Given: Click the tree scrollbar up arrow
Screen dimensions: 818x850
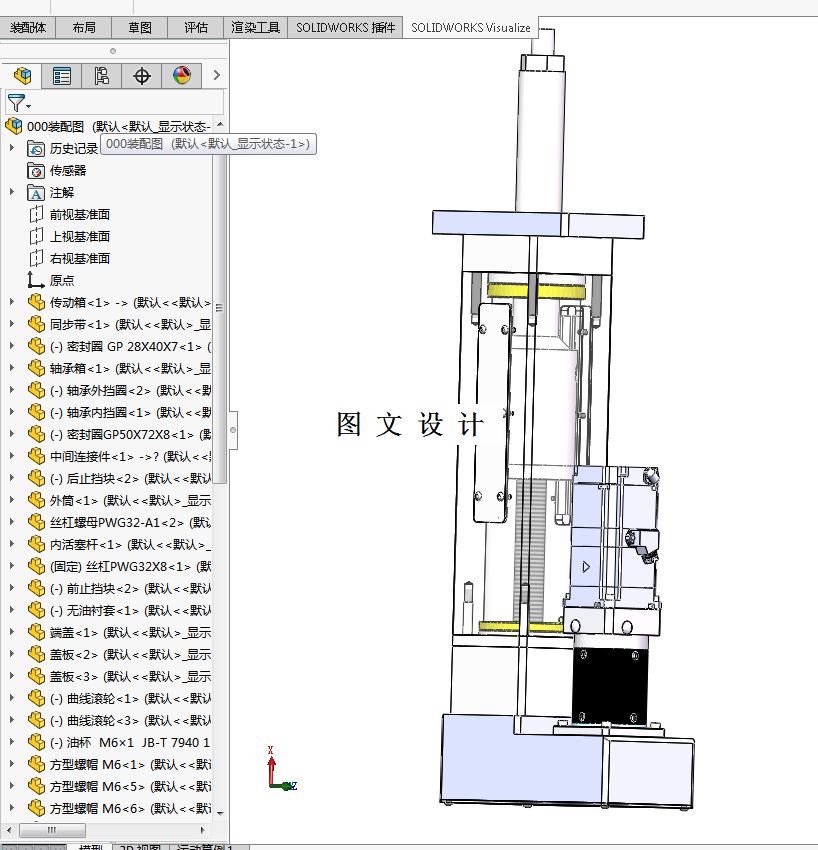Looking at the screenshot, I should 220,125.
